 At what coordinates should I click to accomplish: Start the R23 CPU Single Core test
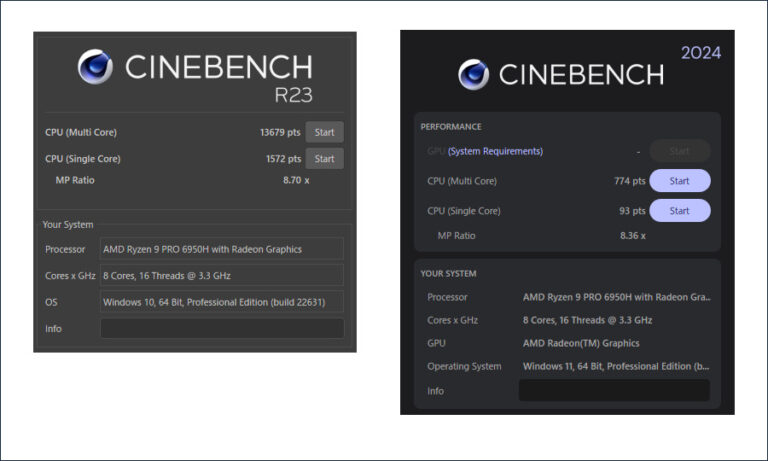324,159
